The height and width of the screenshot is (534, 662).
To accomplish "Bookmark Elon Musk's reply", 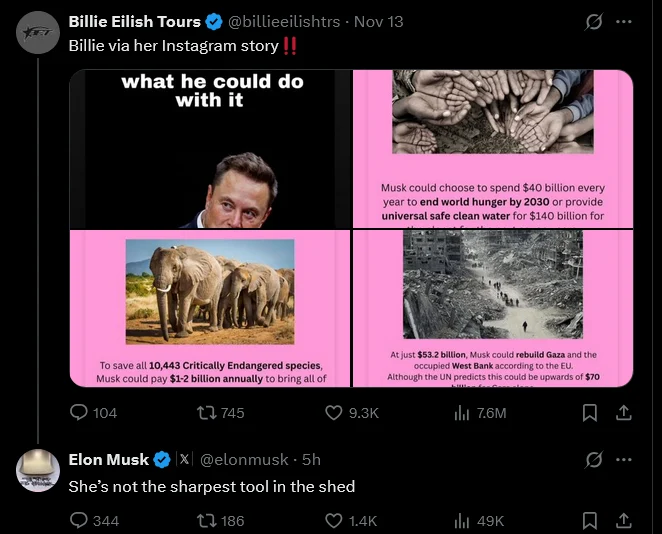I will tap(590, 520).
